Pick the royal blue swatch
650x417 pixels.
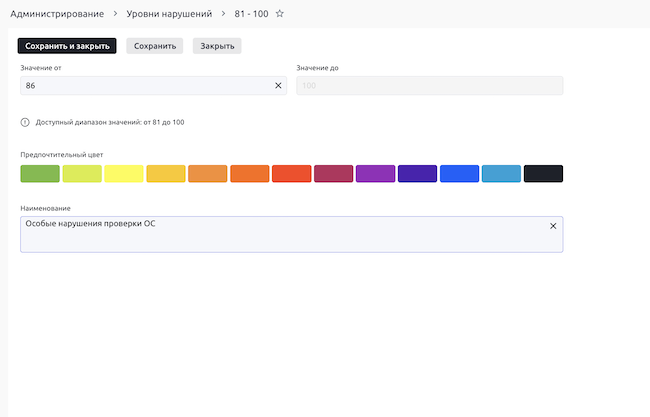459,174
